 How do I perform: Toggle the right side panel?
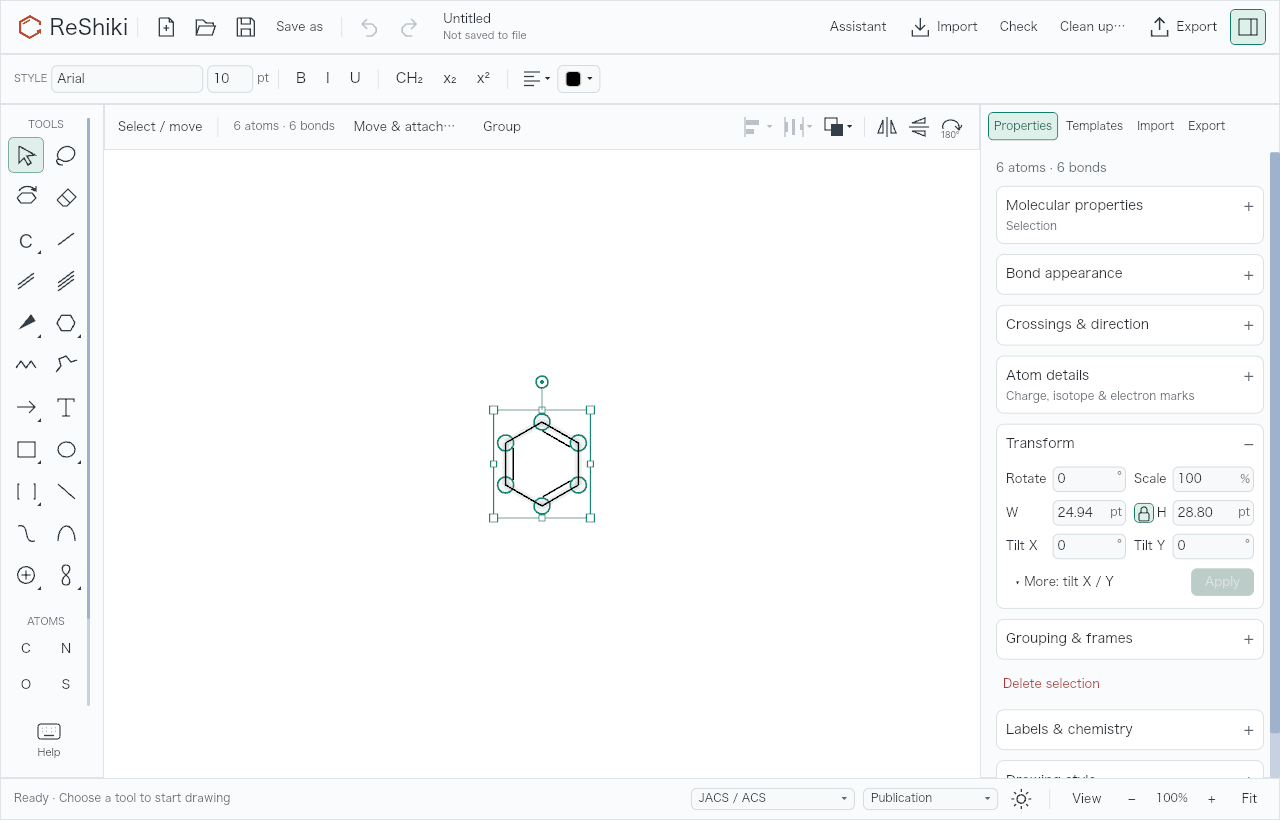tap(1248, 27)
